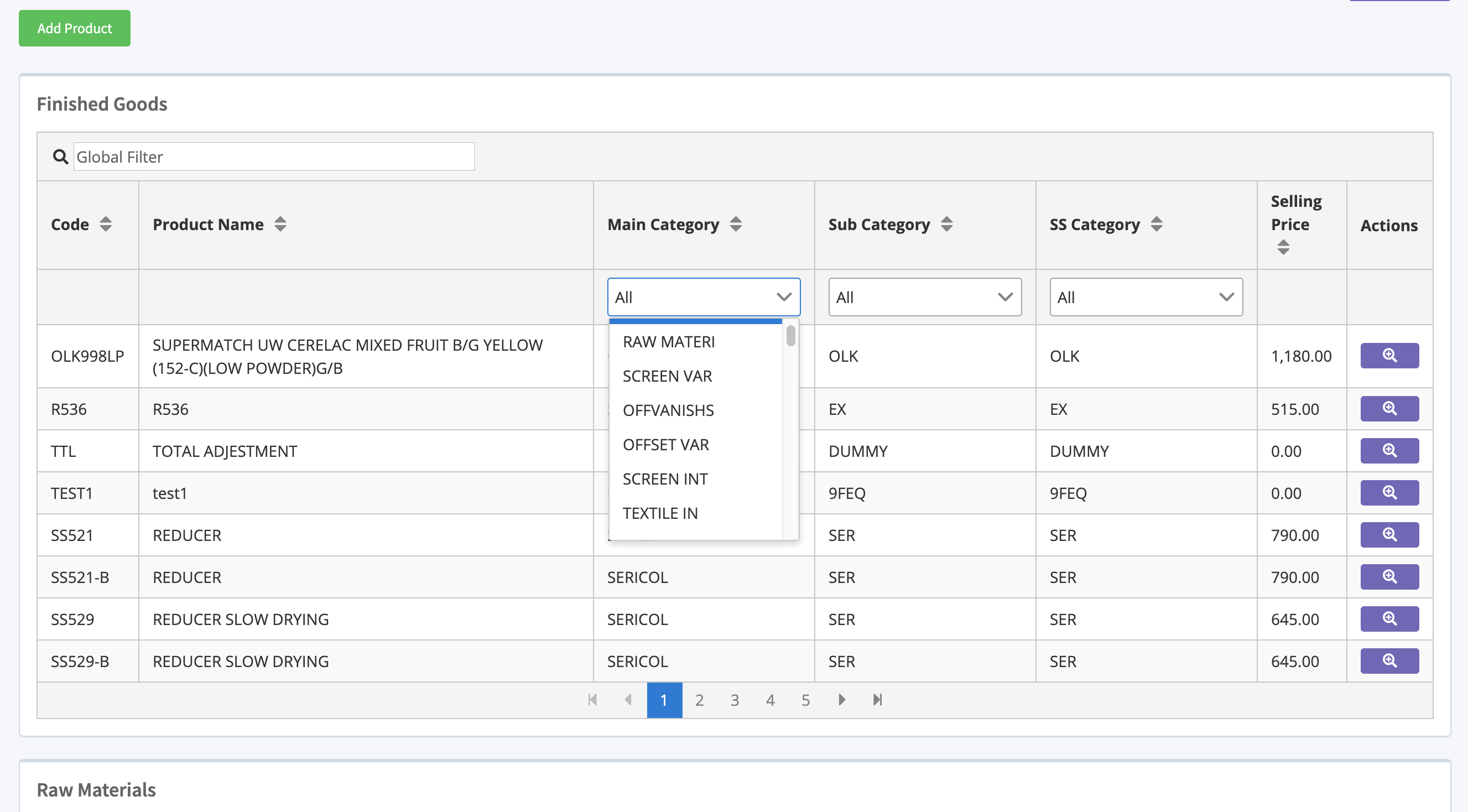Open the SS Category filter dropdown
The width and height of the screenshot is (1468, 812).
click(x=1146, y=297)
